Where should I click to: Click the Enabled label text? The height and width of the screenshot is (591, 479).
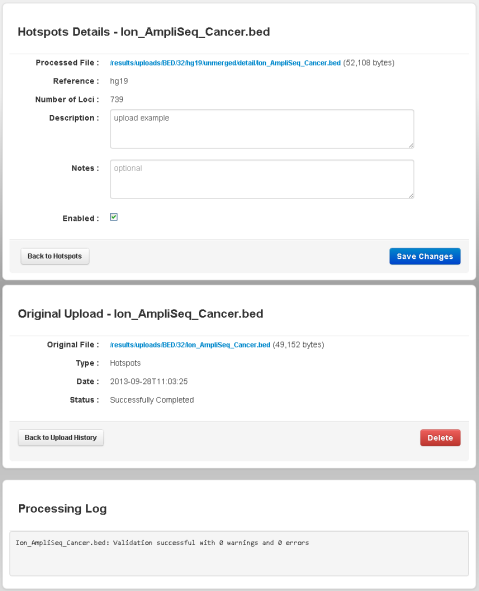81,218
